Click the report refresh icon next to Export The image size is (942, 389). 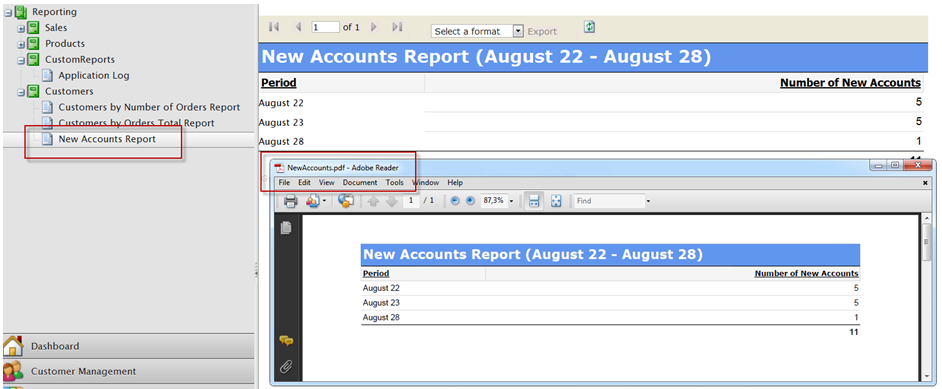[x=589, y=27]
